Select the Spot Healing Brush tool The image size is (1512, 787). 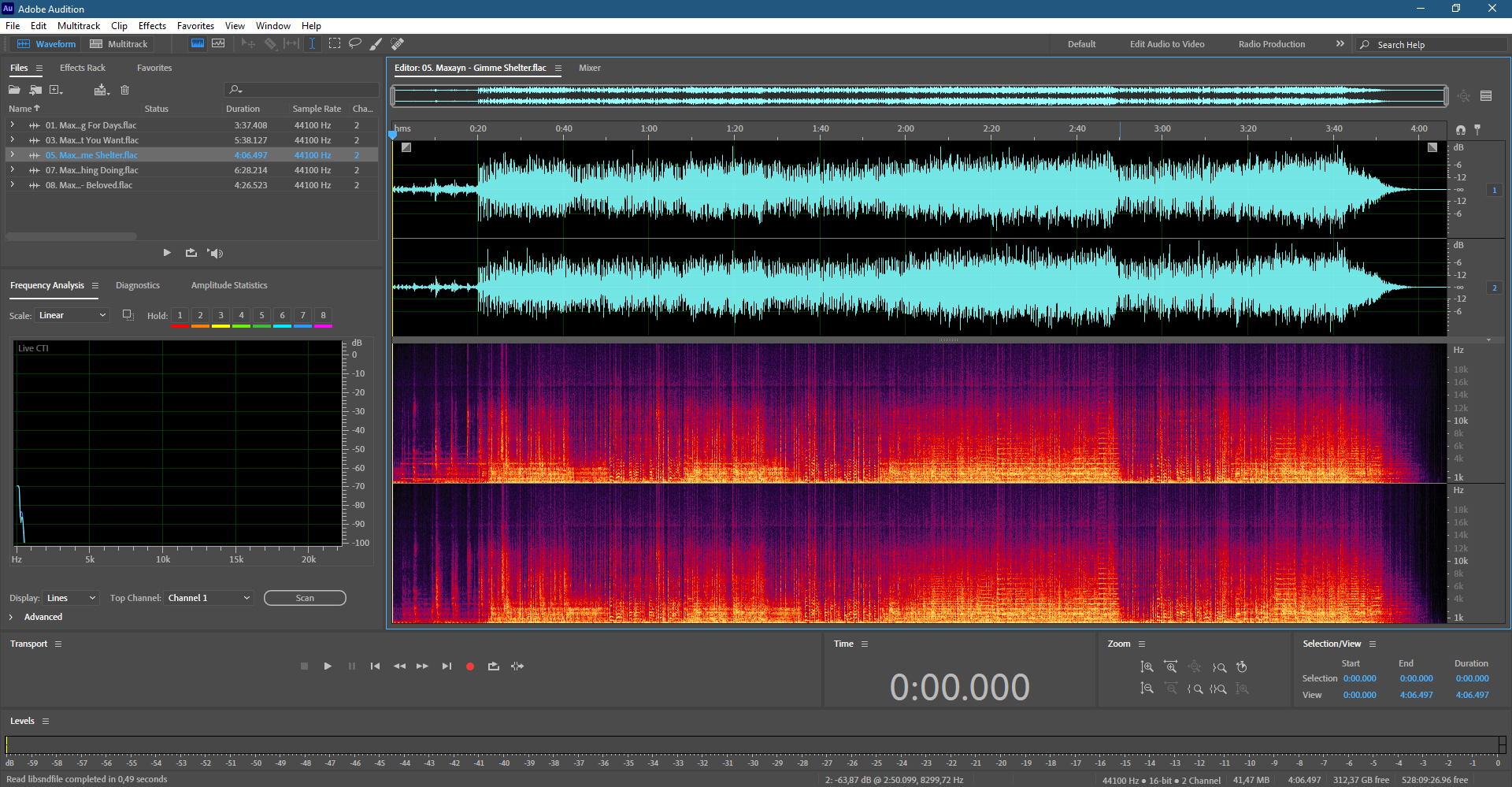tap(398, 44)
